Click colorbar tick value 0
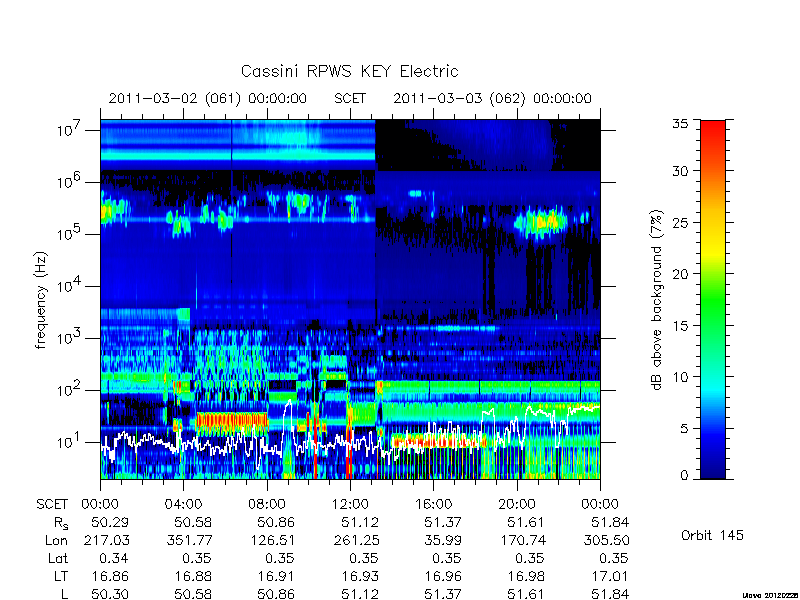Image resolution: width=800 pixels, height=600 pixels. coord(684,476)
